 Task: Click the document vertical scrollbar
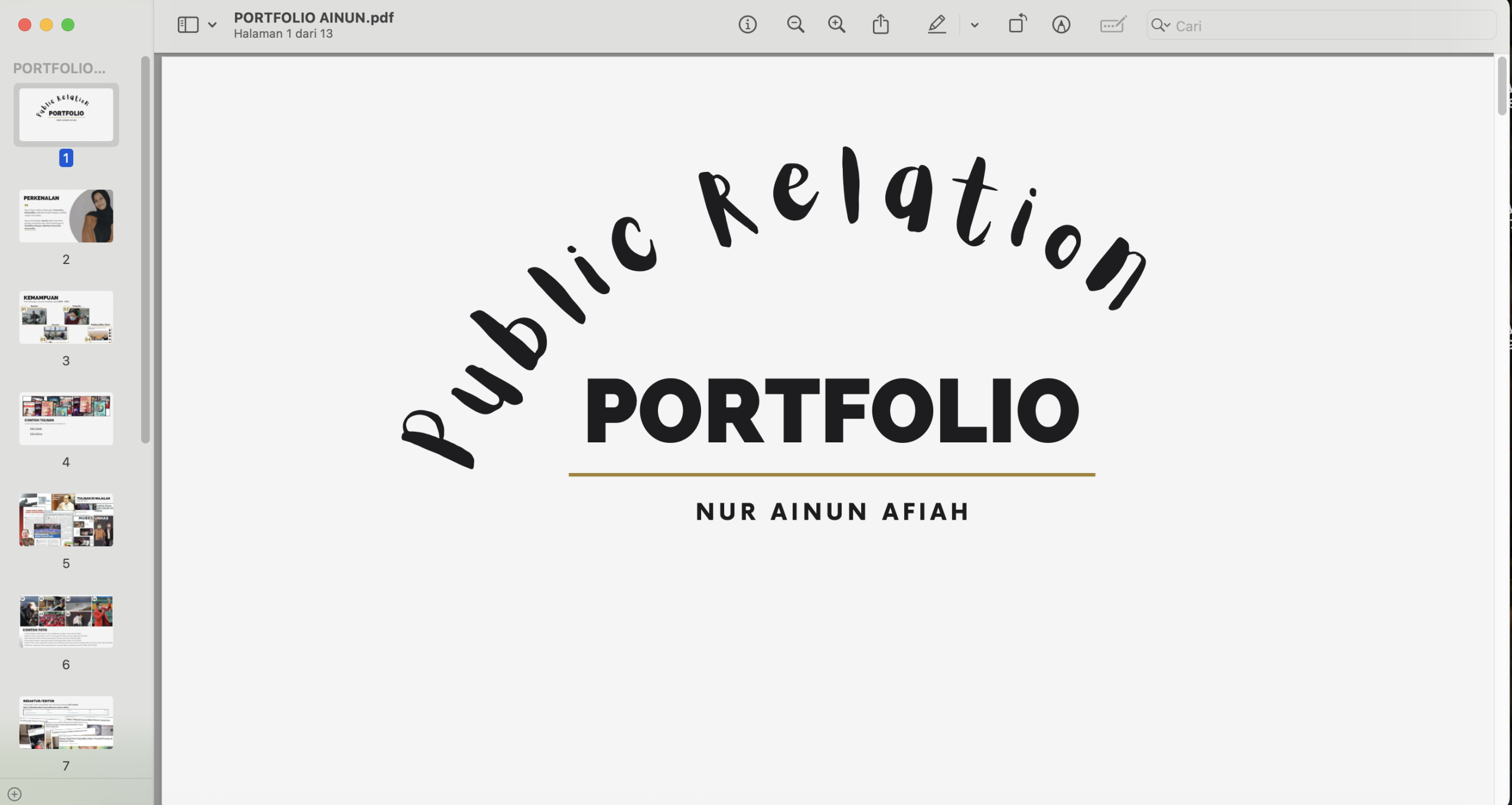coord(1502,86)
